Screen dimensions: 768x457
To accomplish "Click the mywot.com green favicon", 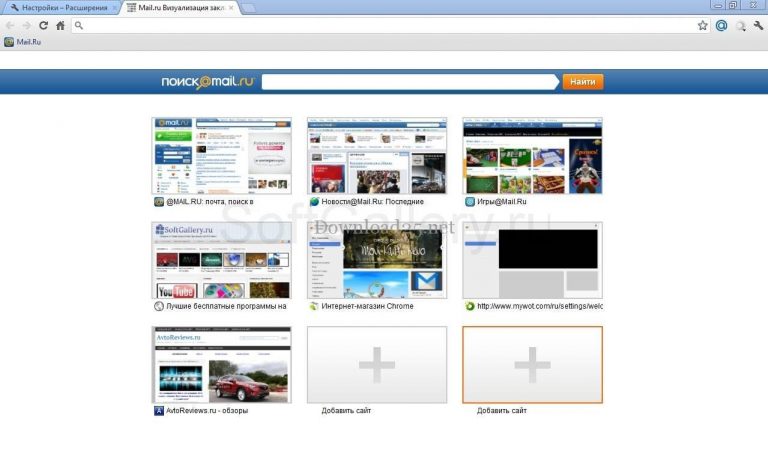I will tap(470, 306).
